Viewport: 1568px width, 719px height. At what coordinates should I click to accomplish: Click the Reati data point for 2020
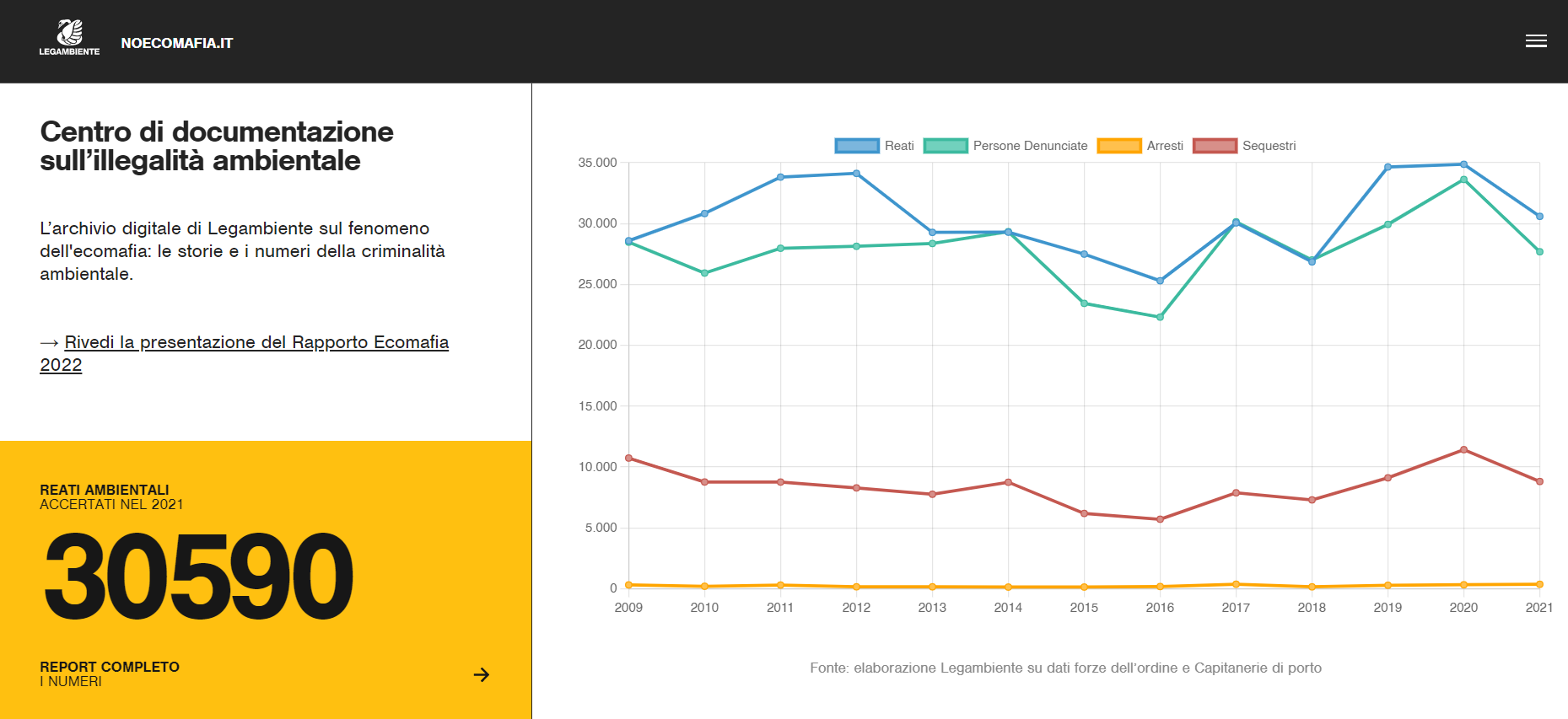pyautogui.click(x=1463, y=164)
